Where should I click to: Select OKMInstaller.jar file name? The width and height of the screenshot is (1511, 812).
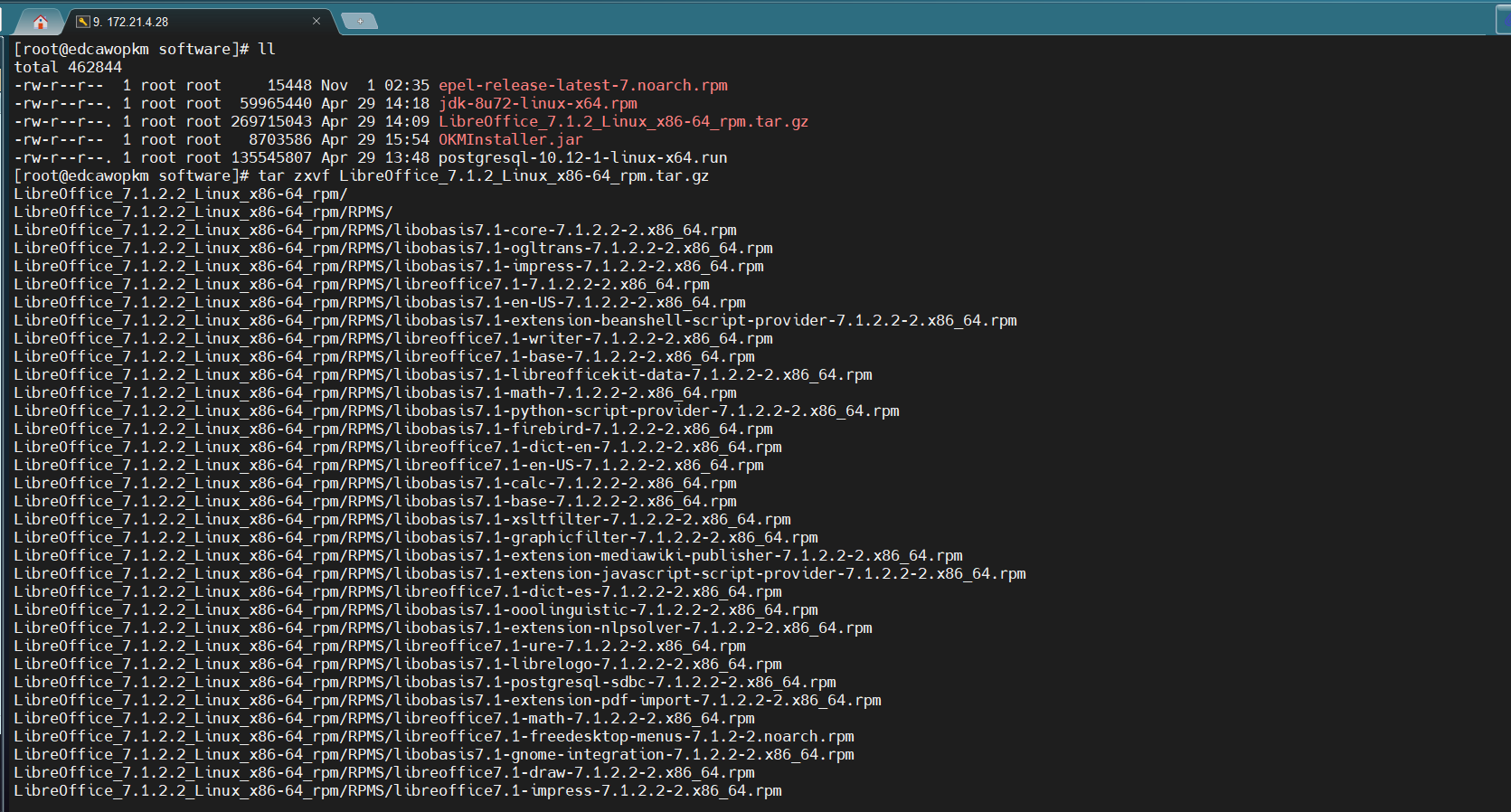[x=511, y=139]
